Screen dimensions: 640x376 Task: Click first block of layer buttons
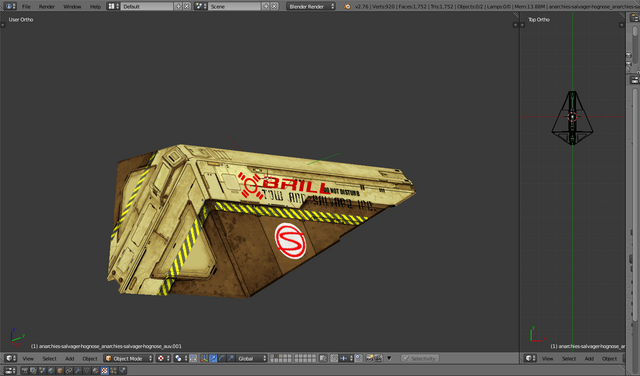(x=280, y=358)
